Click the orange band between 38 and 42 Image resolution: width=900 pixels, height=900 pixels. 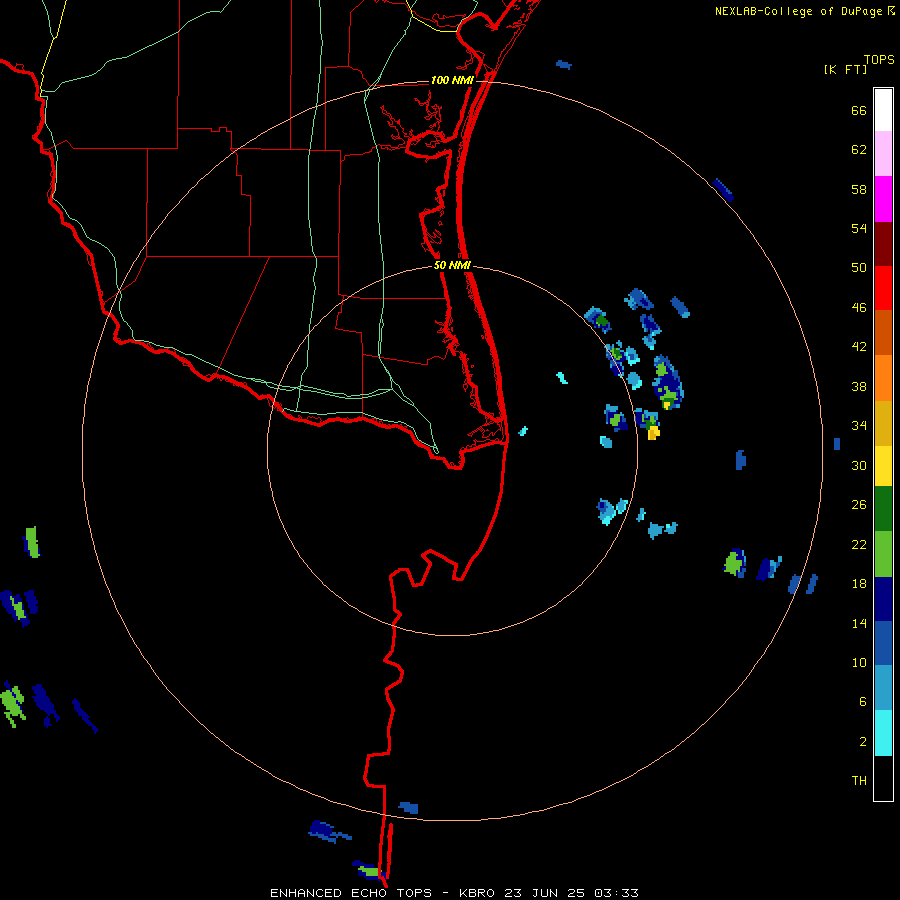pos(883,378)
